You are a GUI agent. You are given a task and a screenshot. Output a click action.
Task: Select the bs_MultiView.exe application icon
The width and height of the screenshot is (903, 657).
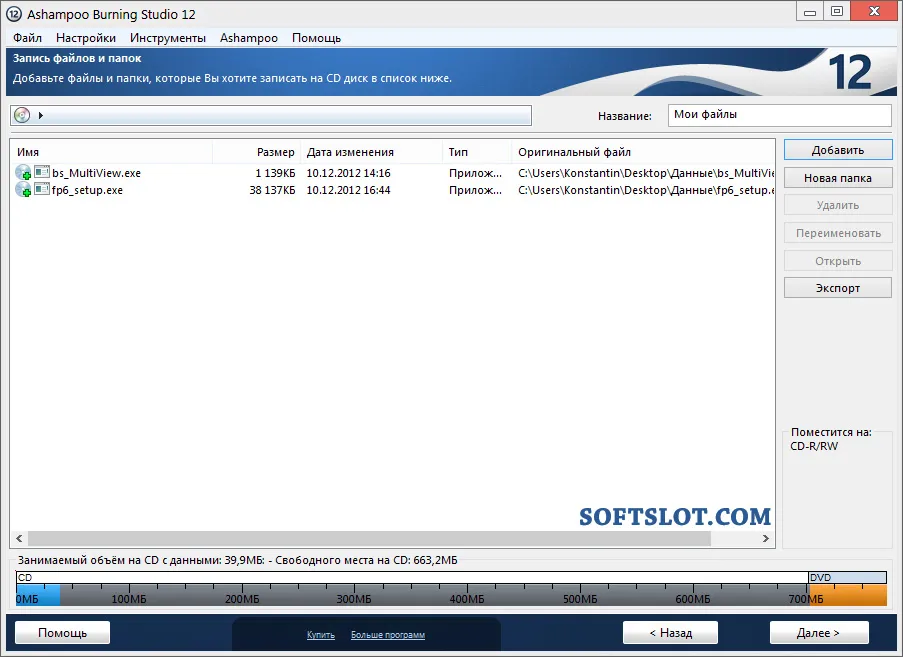(41, 172)
